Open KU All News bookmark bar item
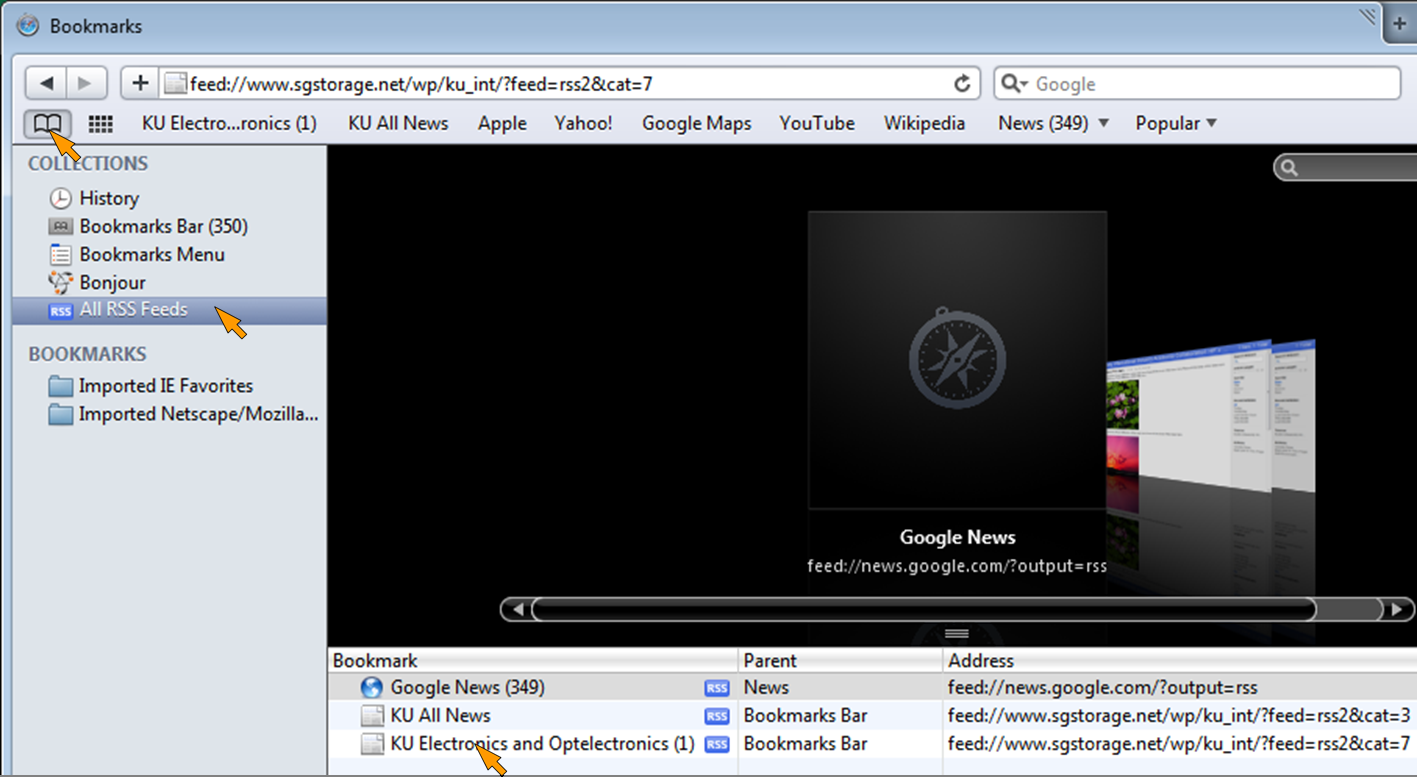The height and width of the screenshot is (777, 1417). click(x=398, y=124)
